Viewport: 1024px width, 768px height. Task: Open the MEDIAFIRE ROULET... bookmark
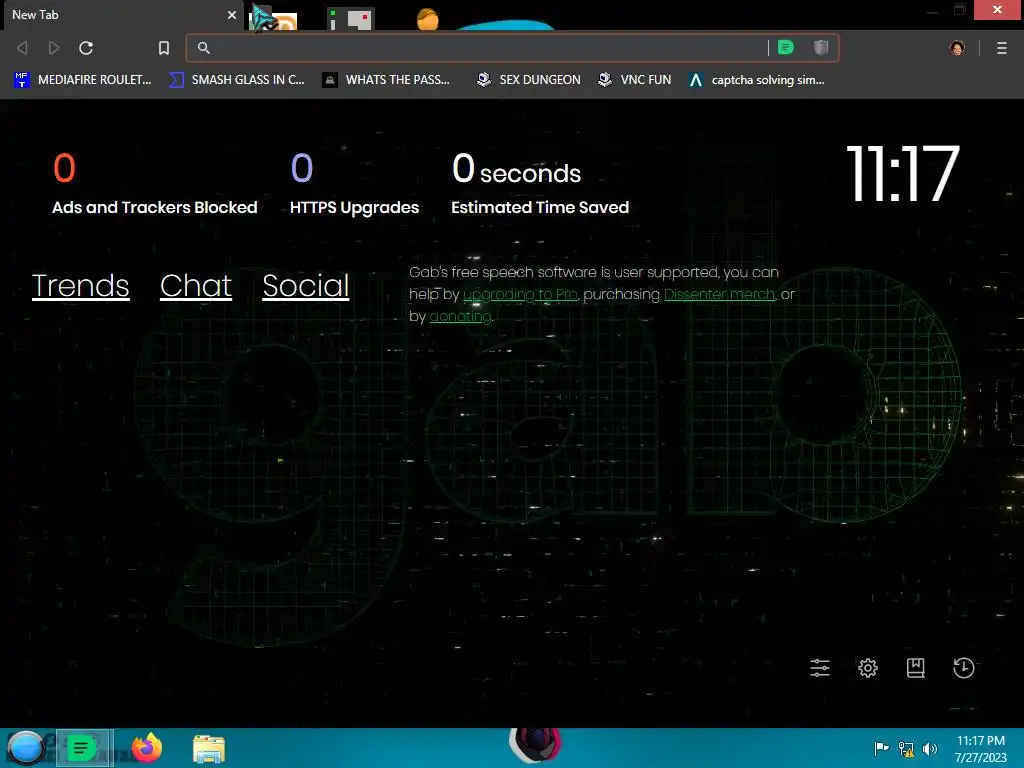point(82,80)
